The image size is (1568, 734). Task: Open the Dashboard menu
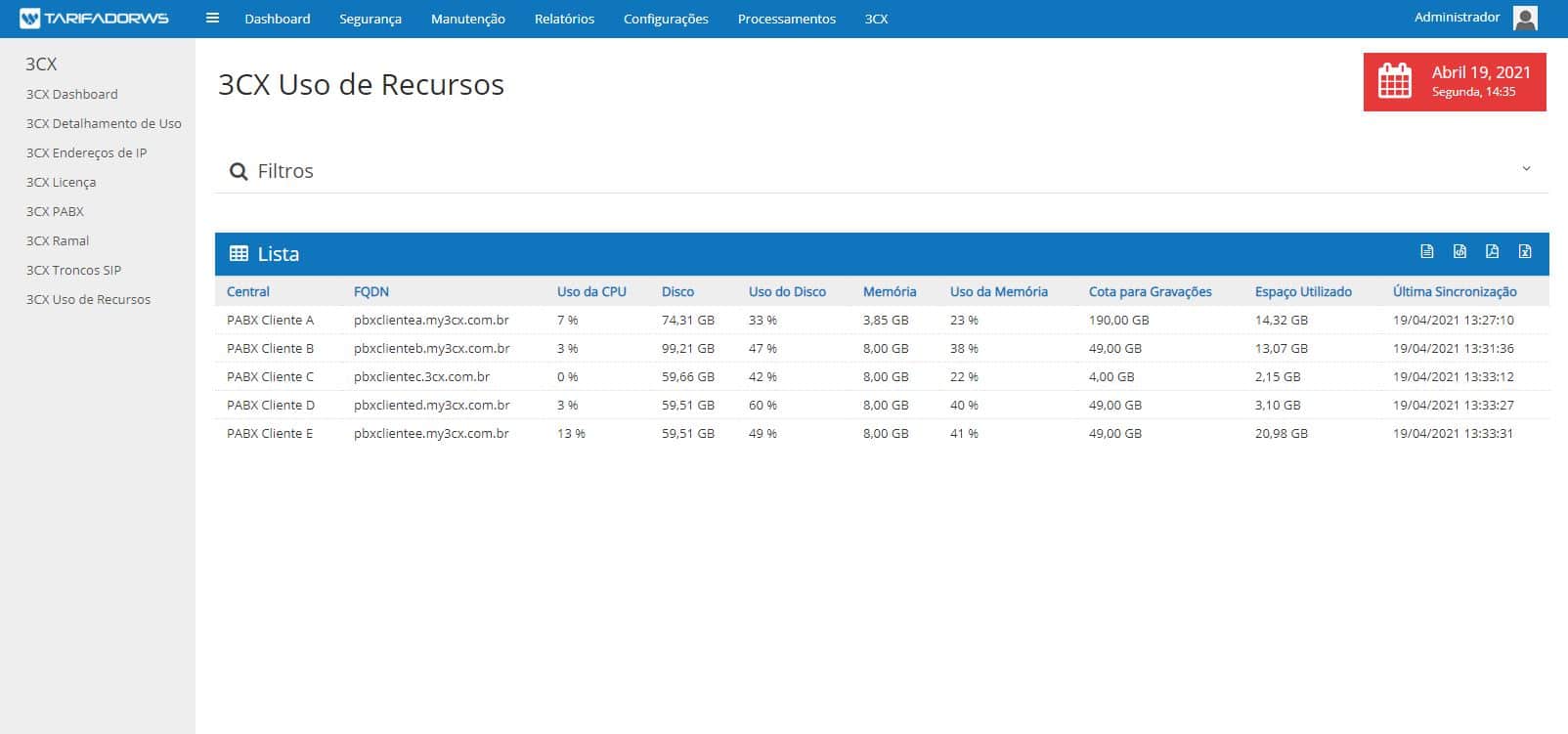278,19
